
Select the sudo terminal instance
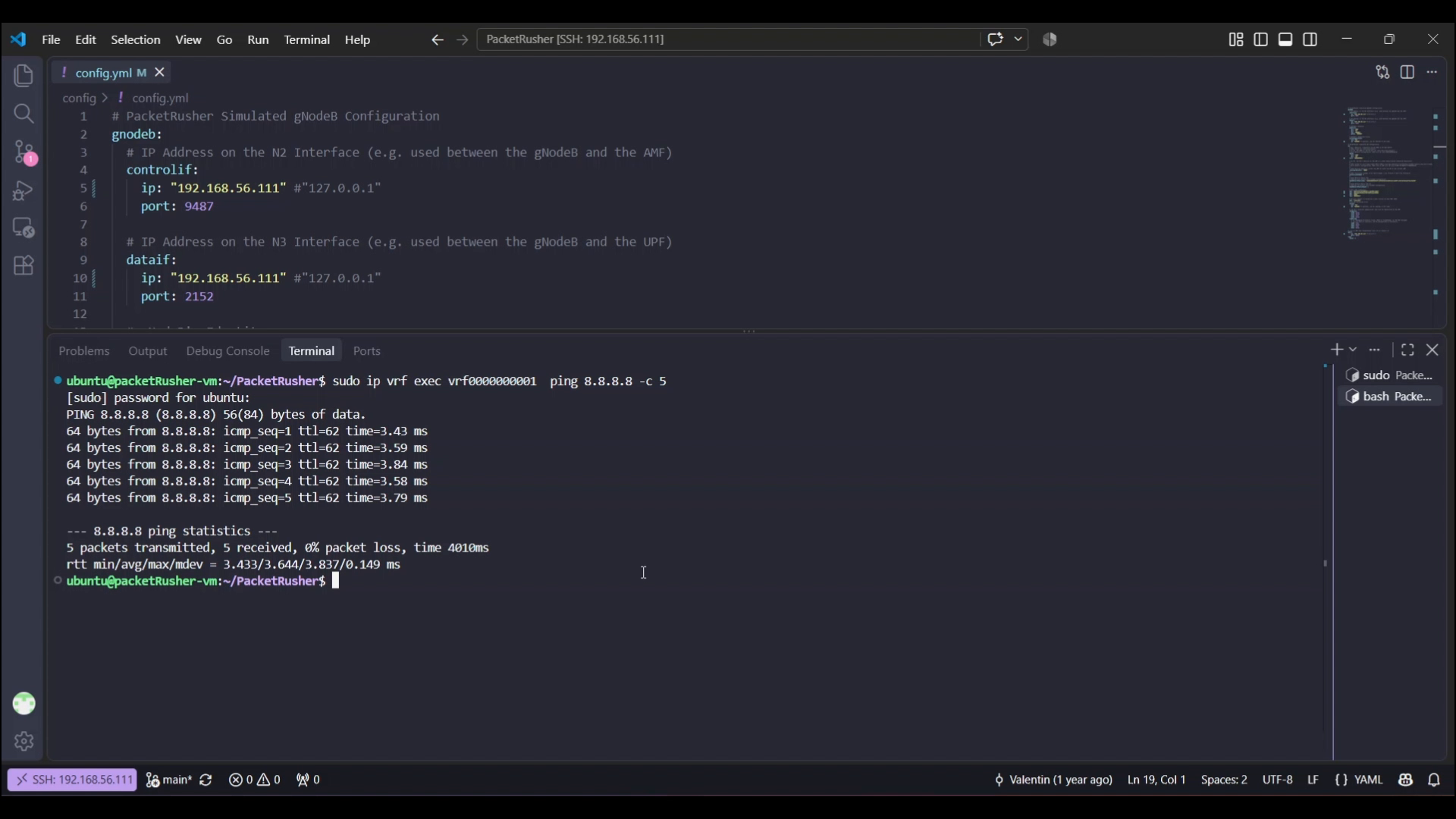1390,376
